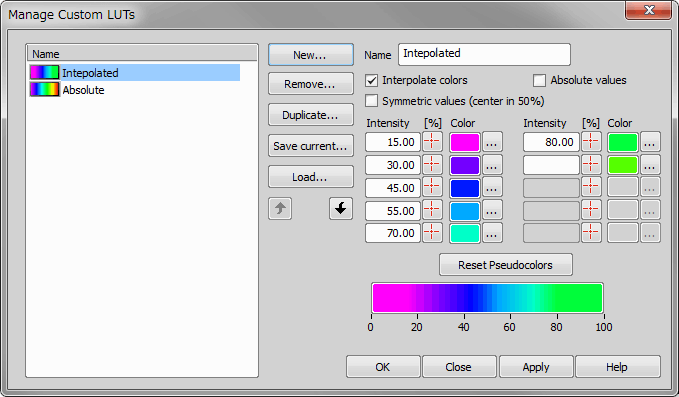The width and height of the screenshot is (679, 397).
Task: Move selected LUT up with the arrow button
Action: 280,209
